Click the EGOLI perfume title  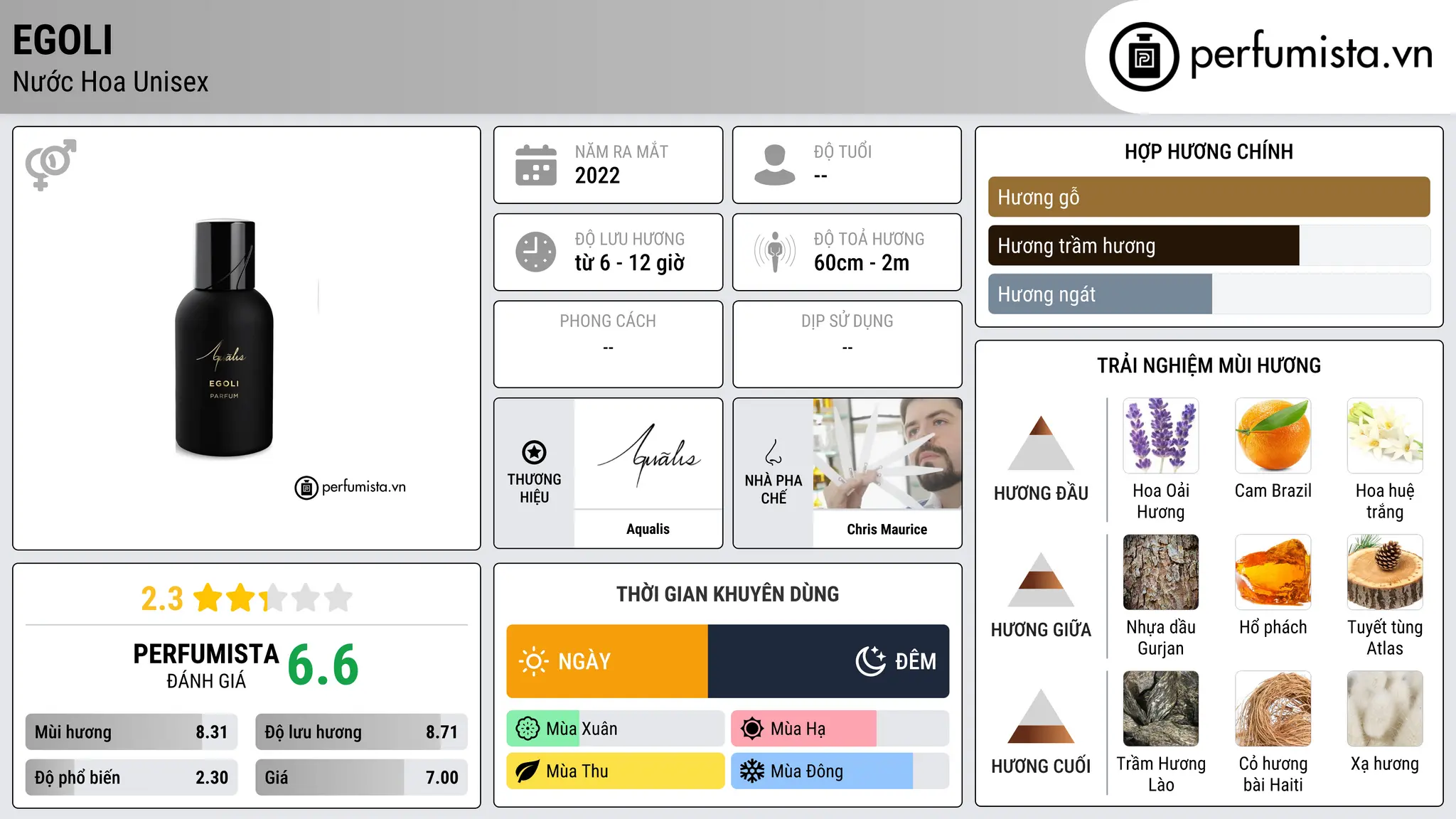63,41
